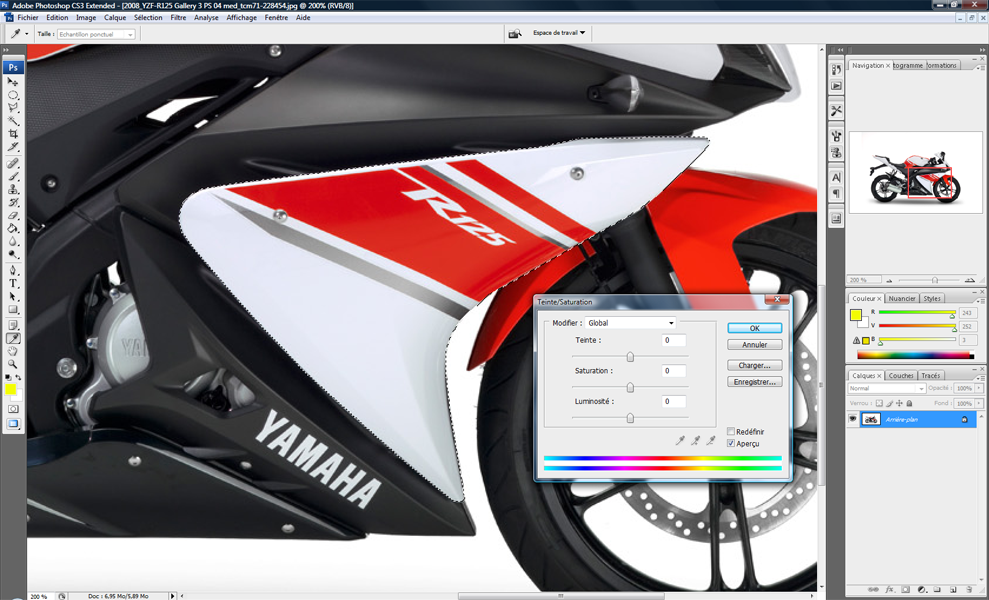Select the Healing Brush tool
The width and height of the screenshot is (989, 600).
click(x=13, y=163)
